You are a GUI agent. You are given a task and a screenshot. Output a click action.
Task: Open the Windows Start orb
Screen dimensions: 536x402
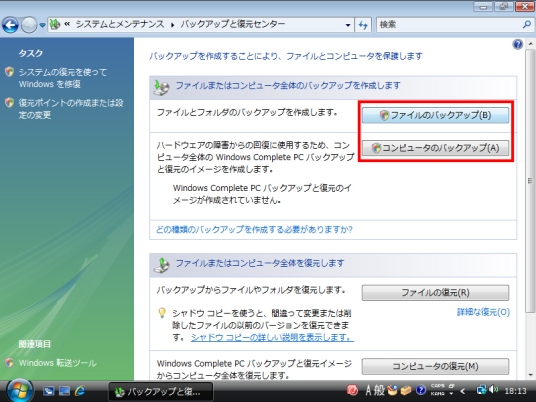point(19,390)
